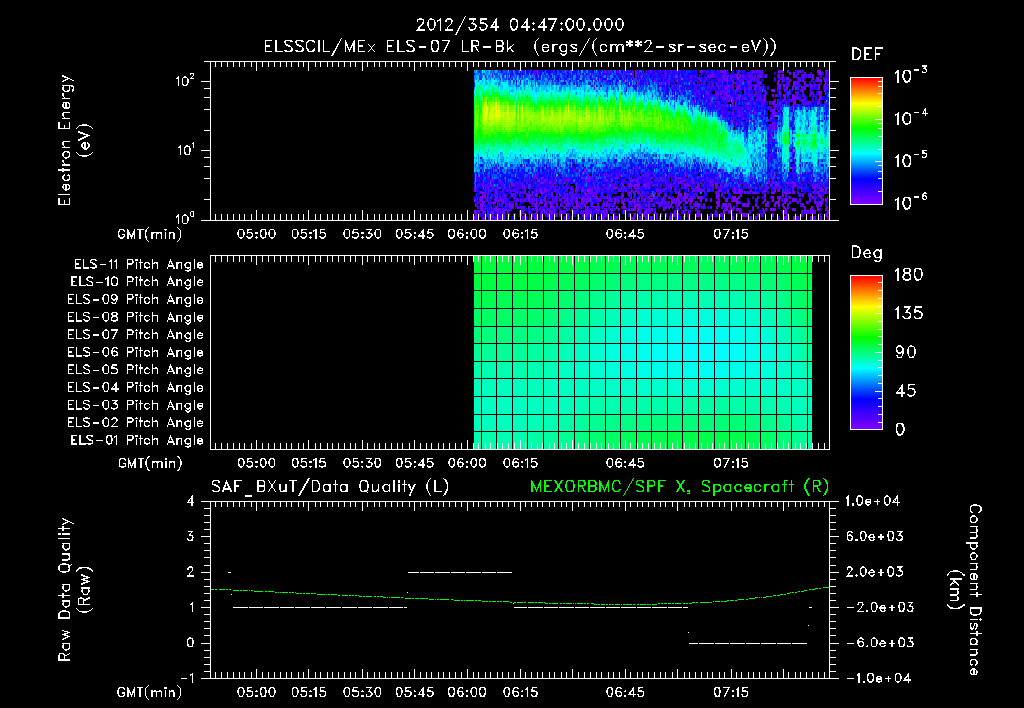The width and height of the screenshot is (1024, 708).
Task: Click the 06:45 tick label under spectrogram
Action: click(x=625, y=234)
